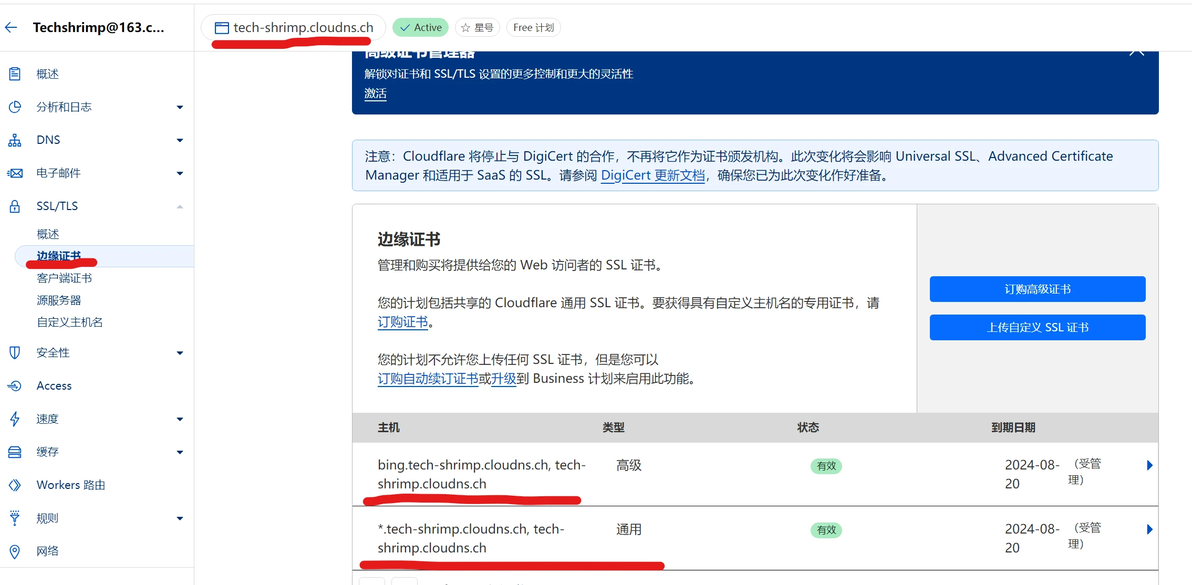Viewport: 1192px width, 585px height.
Task: Click the 状态 column header
Action: (808, 428)
